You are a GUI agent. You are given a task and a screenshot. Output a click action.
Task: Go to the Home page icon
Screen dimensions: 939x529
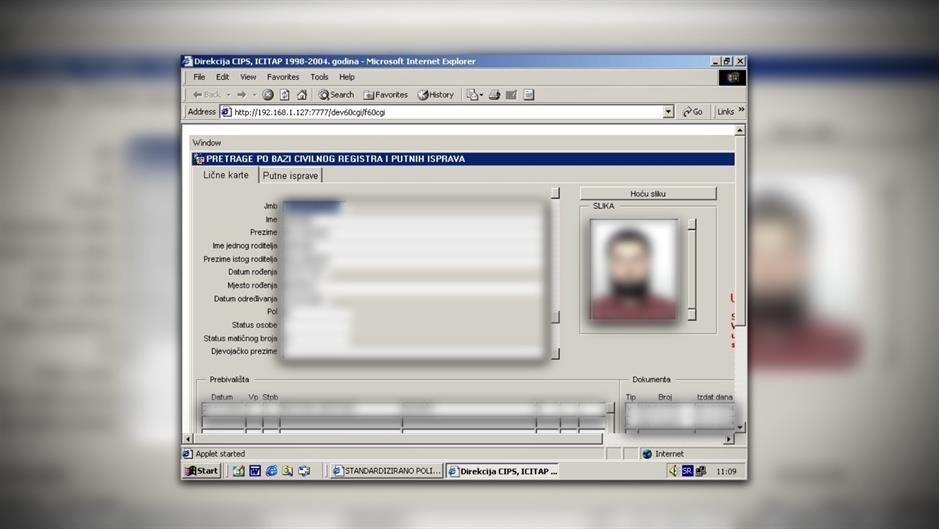(x=301, y=95)
